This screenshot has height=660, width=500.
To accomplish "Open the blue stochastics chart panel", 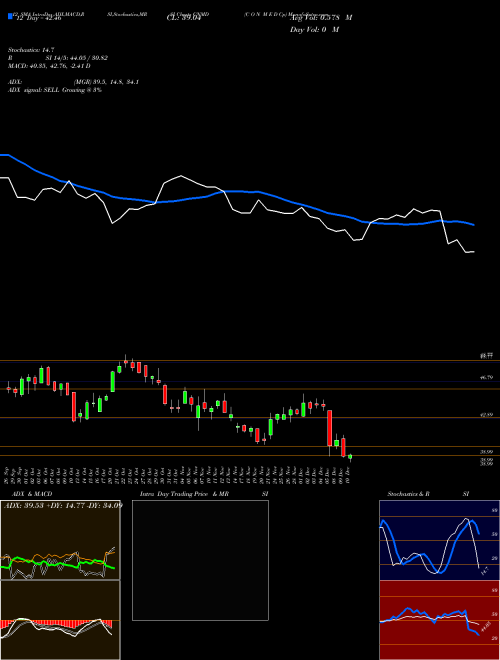I will pyautogui.click(x=439, y=540).
